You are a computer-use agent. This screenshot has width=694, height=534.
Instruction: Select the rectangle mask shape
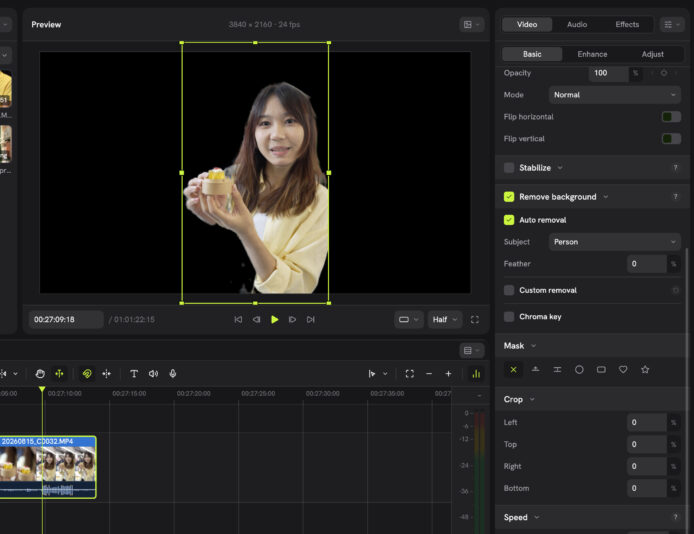(x=601, y=369)
